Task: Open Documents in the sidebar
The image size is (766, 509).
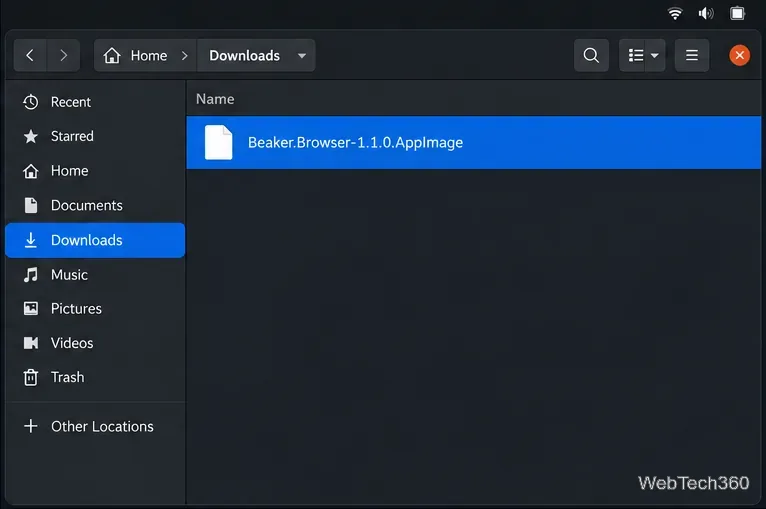Action: click(x=95, y=206)
